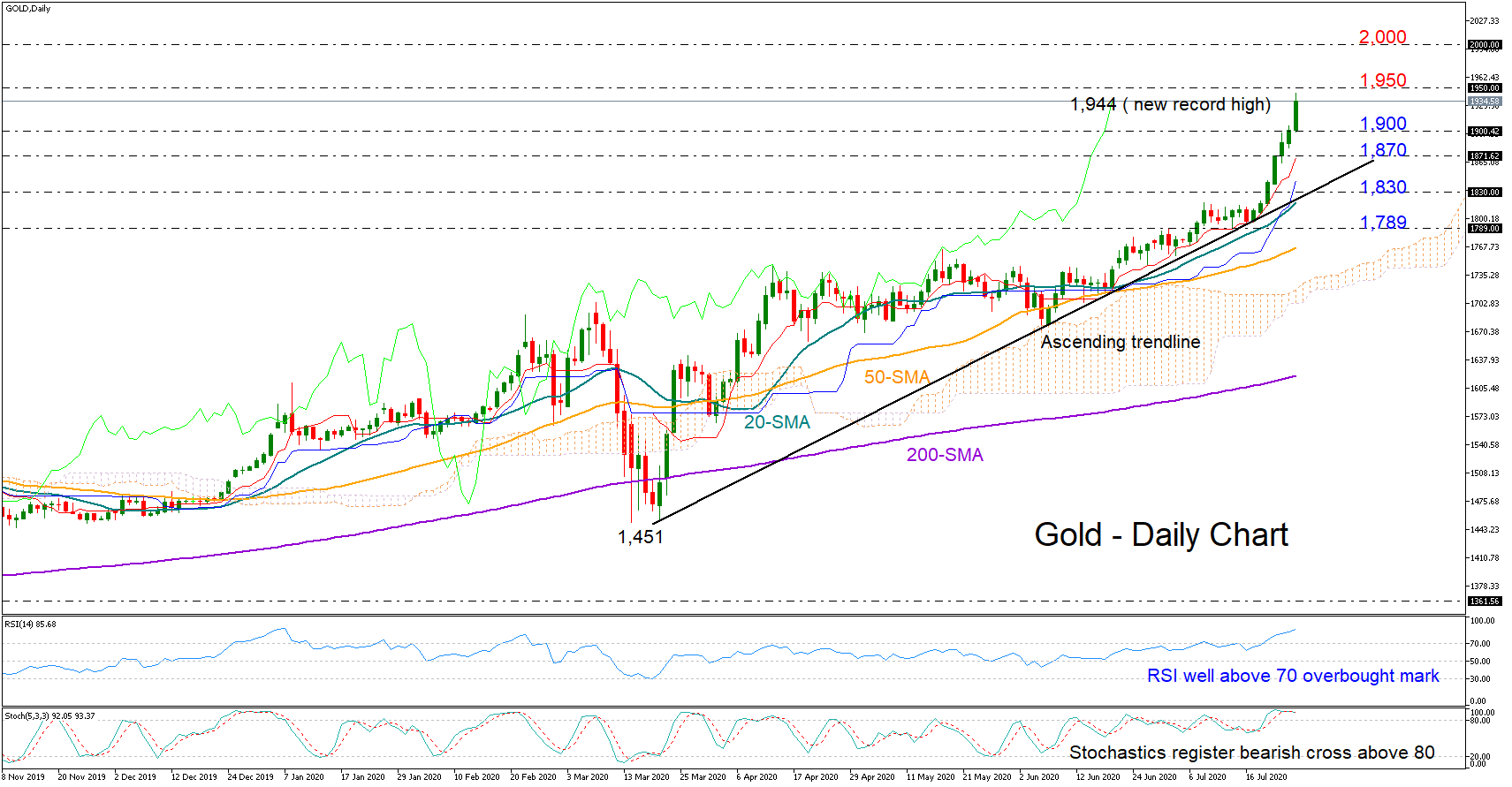Click the Stochastics bearish cross annotation
This screenshot has height=787, width=1512.
point(1251,753)
